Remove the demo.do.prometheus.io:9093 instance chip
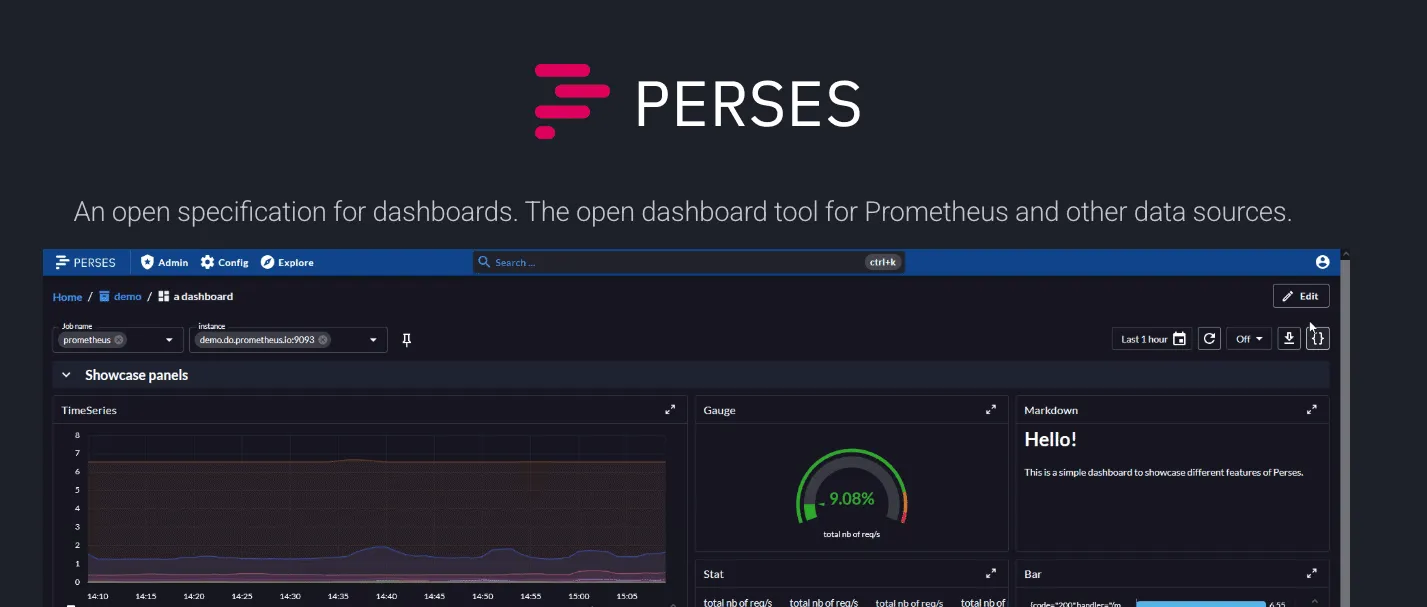 coord(323,340)
